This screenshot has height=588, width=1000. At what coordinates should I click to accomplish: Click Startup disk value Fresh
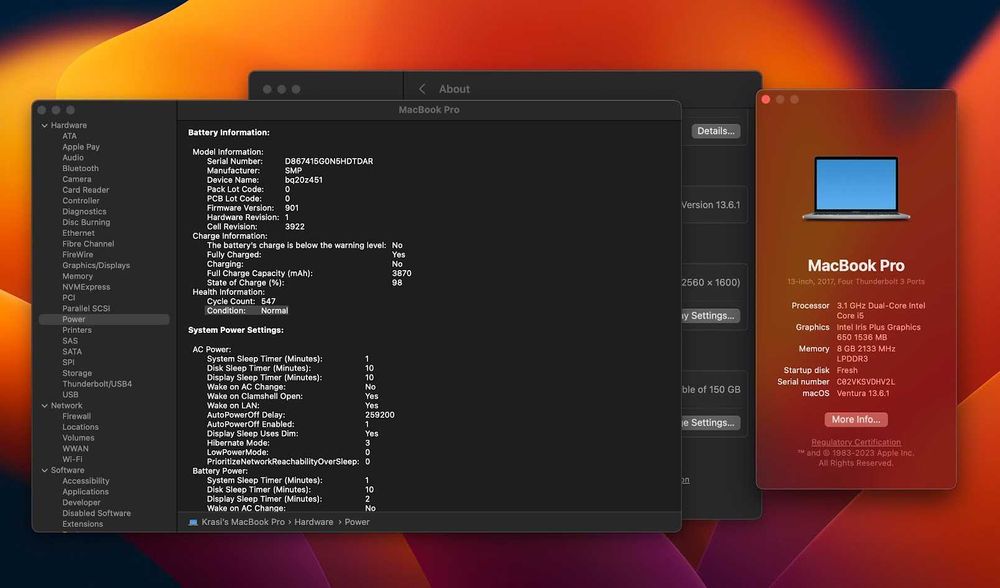point(847,371)
